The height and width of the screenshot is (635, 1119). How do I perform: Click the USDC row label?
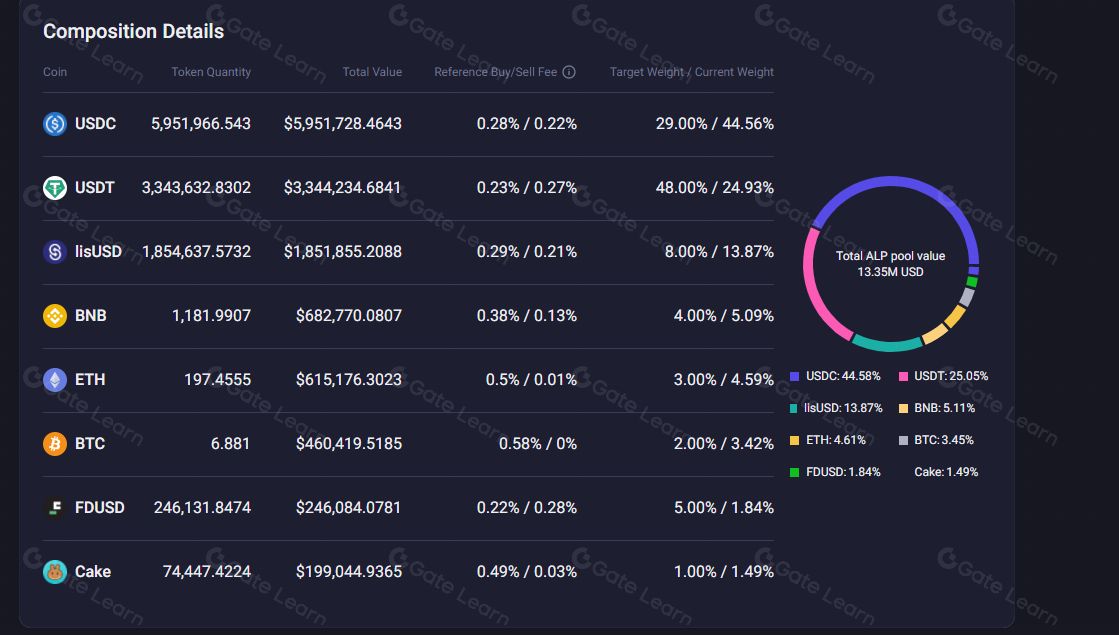[94, 124]
